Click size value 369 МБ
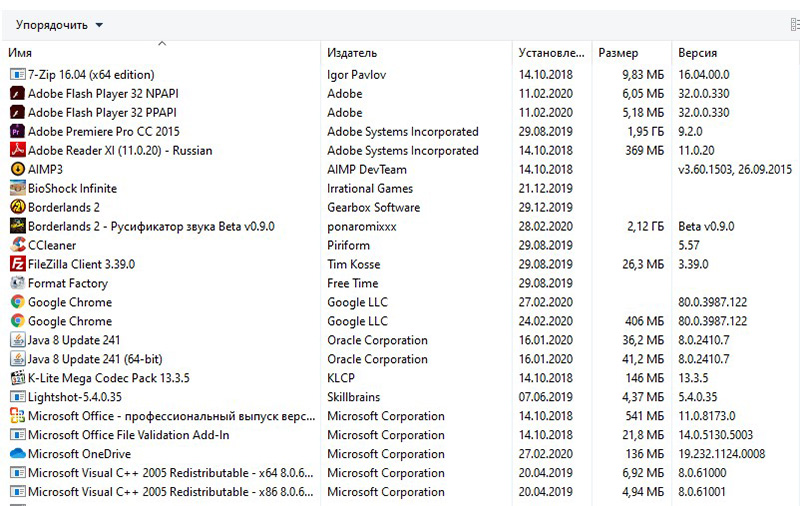This screenshot has width=800, height=506. [x=644, y=150]
